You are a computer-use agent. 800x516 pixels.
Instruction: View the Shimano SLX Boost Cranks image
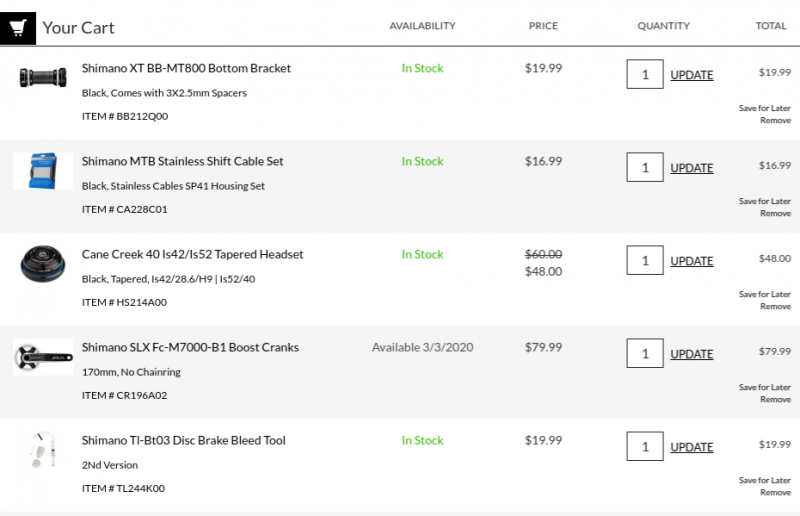(x=42, y=357)
